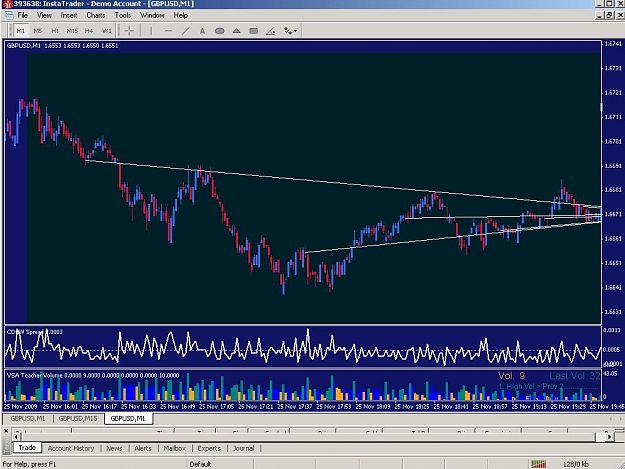
Task: Click the 'For Help, press F1' status text
Action: (x=29, y=464)
